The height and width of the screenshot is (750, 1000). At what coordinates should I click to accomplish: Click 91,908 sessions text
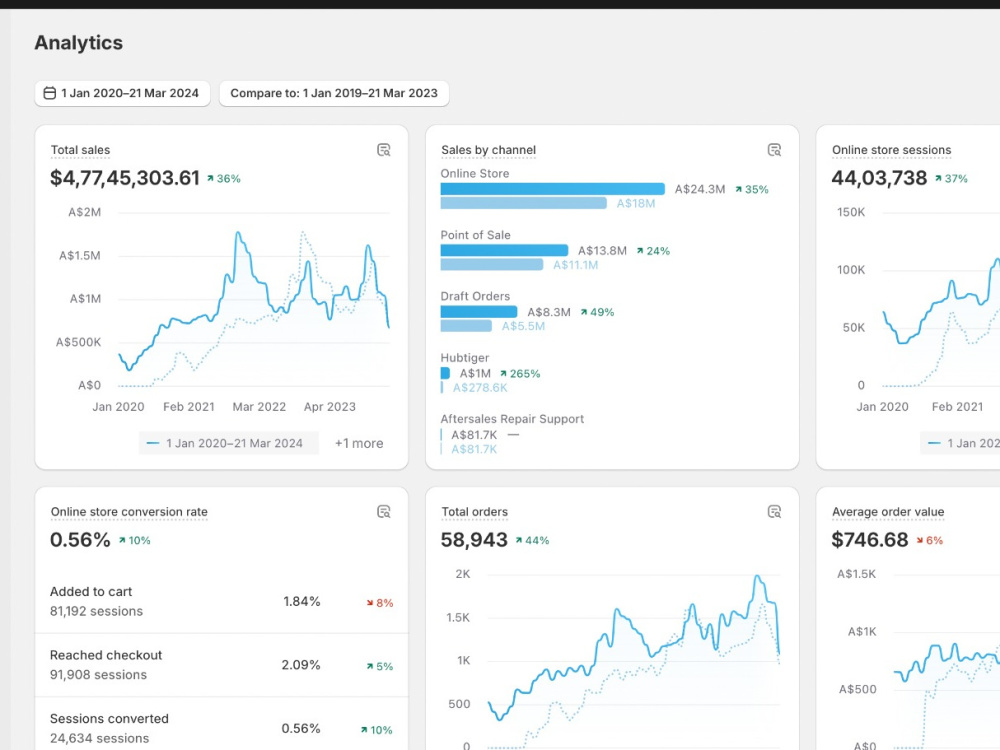[98, 674]
